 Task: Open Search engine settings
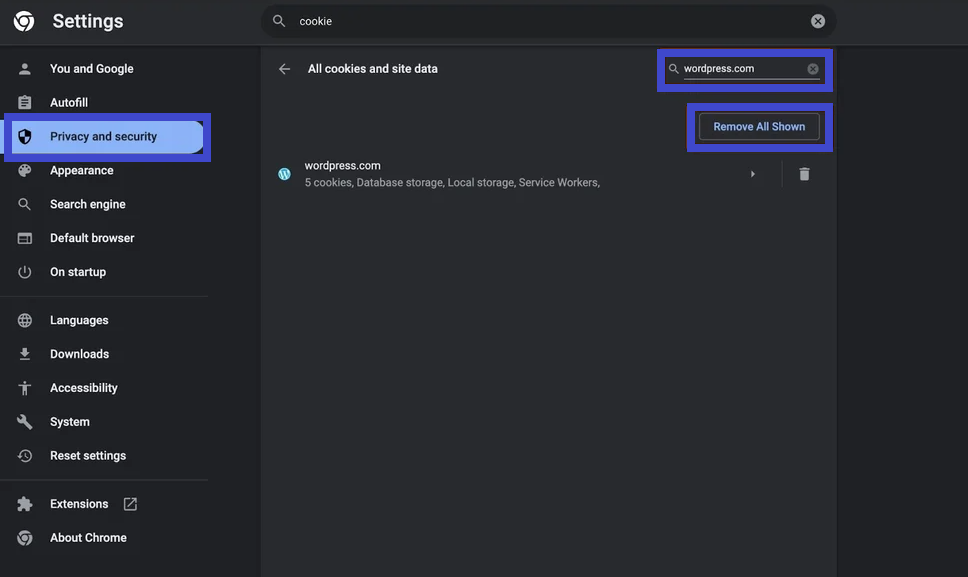pyautogui.click(x=88, y=204)
